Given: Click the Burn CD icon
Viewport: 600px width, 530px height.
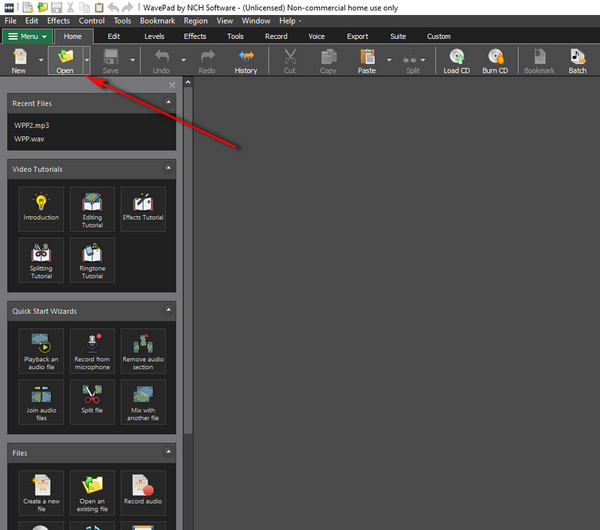Looking at the screenshot, I should pyautogui.click(x=495, y=60).
